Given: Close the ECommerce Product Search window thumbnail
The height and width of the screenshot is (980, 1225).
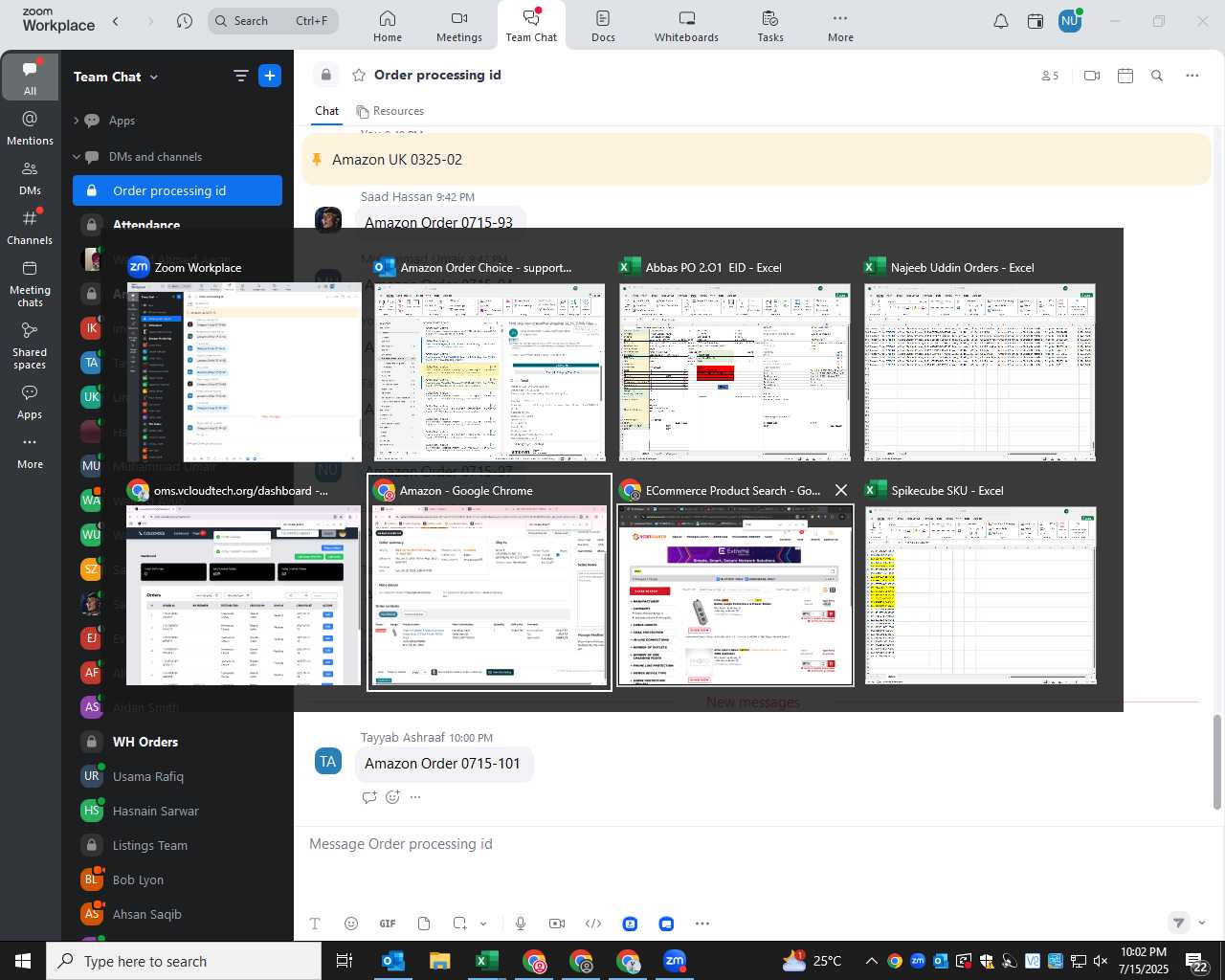Looking at the screenshot, I should [841, 490].
